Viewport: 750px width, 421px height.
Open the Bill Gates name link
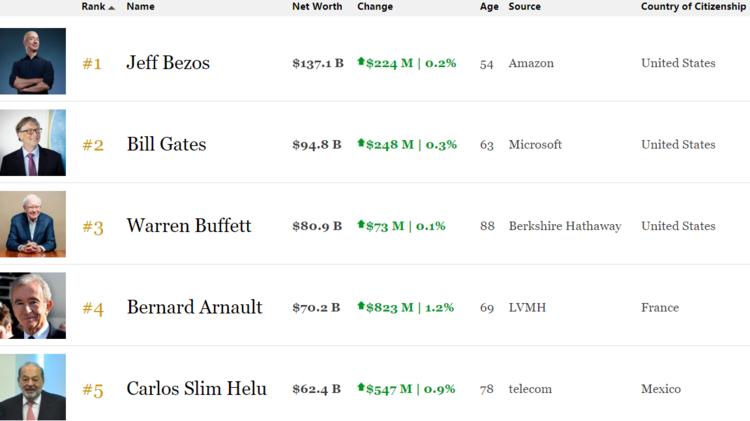[x=166, y=144]
